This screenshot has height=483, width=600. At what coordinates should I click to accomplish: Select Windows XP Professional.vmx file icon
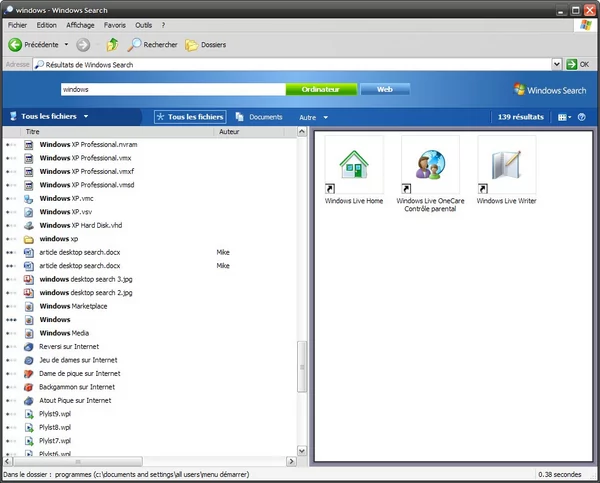pos(29,158)
